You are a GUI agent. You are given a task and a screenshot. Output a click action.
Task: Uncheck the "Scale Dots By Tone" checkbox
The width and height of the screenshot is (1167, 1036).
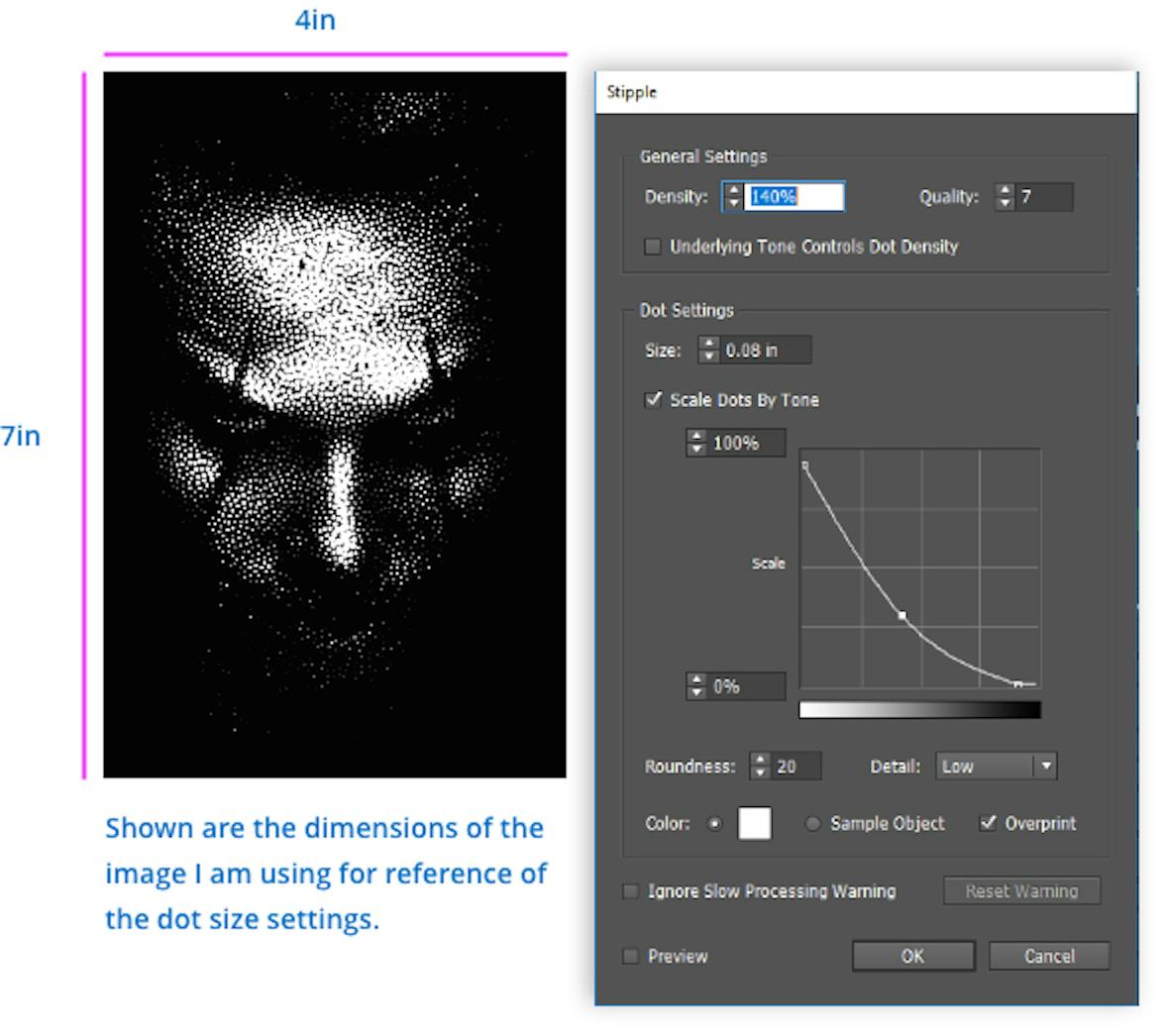coord(653,400)
